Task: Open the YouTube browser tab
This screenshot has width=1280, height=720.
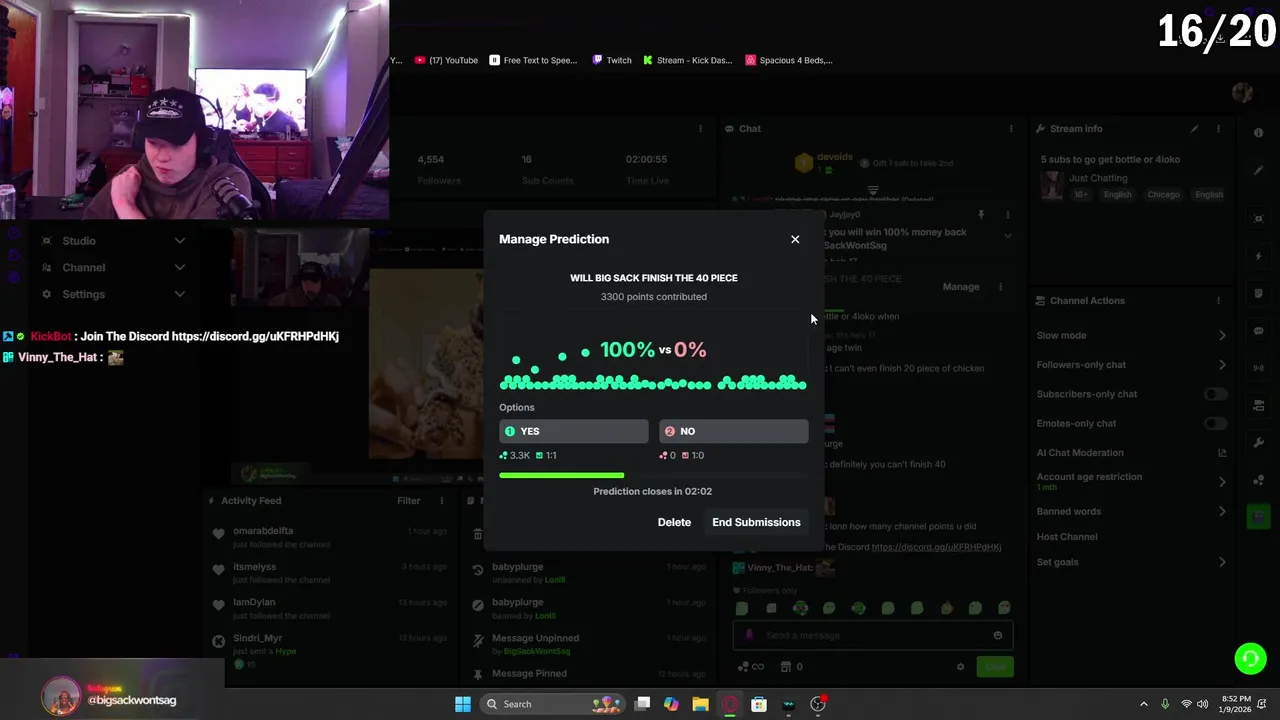Action: [x=446, y=60]
